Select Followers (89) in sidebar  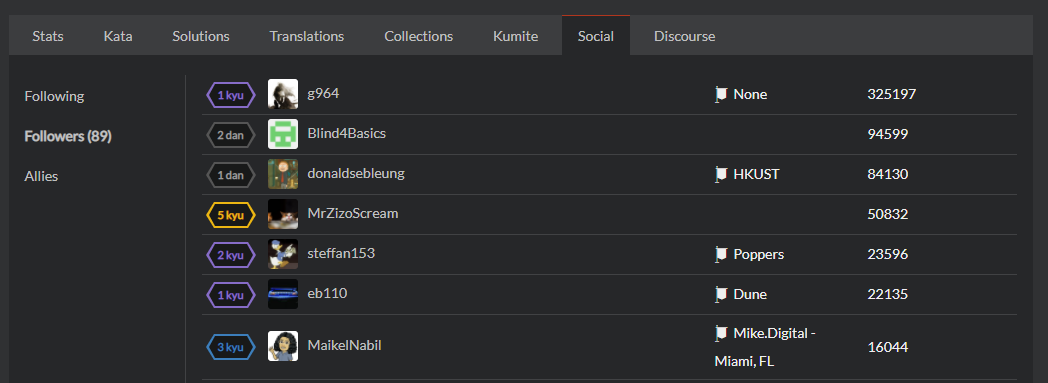point(68,136)
